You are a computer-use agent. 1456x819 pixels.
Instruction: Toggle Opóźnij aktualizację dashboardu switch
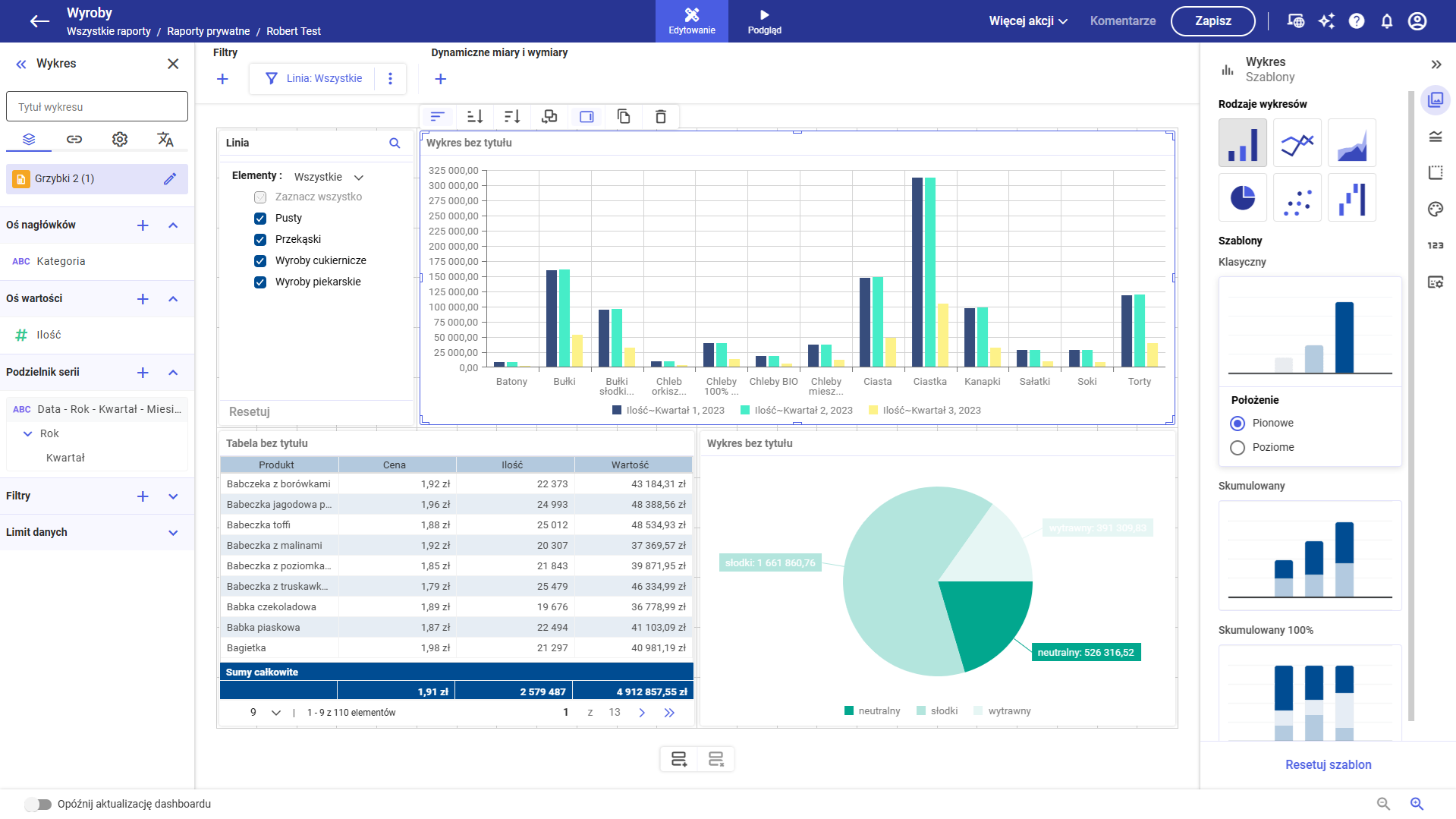37,804
